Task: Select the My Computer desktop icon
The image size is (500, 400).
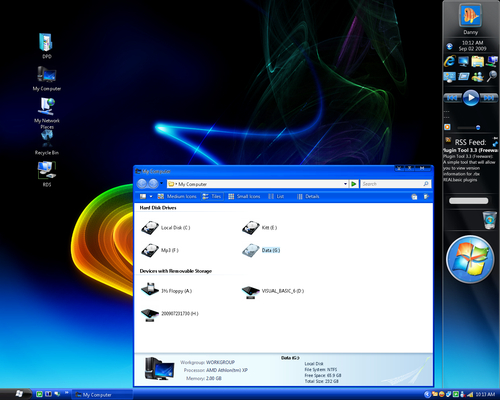Action: (47, 78)
